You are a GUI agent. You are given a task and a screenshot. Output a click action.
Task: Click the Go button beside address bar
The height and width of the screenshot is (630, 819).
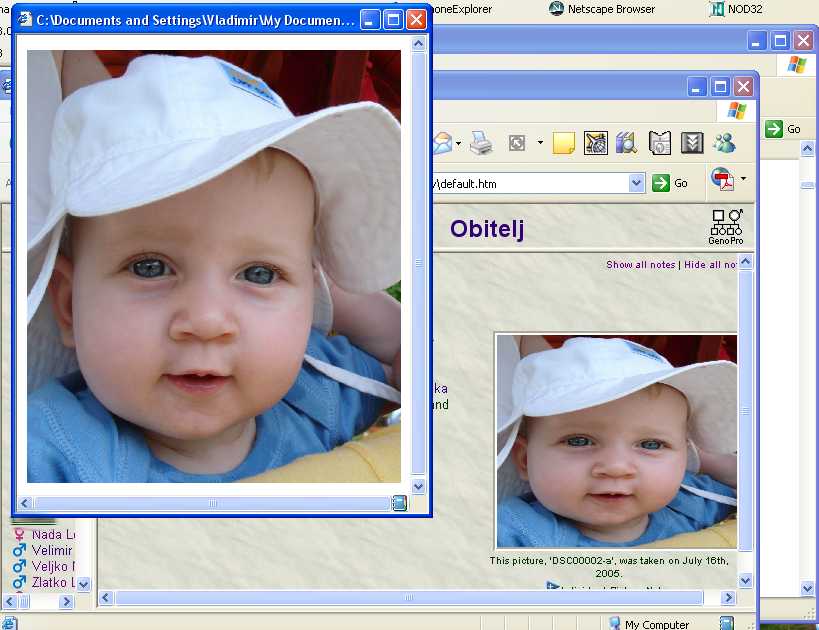[x=670, y=183]
